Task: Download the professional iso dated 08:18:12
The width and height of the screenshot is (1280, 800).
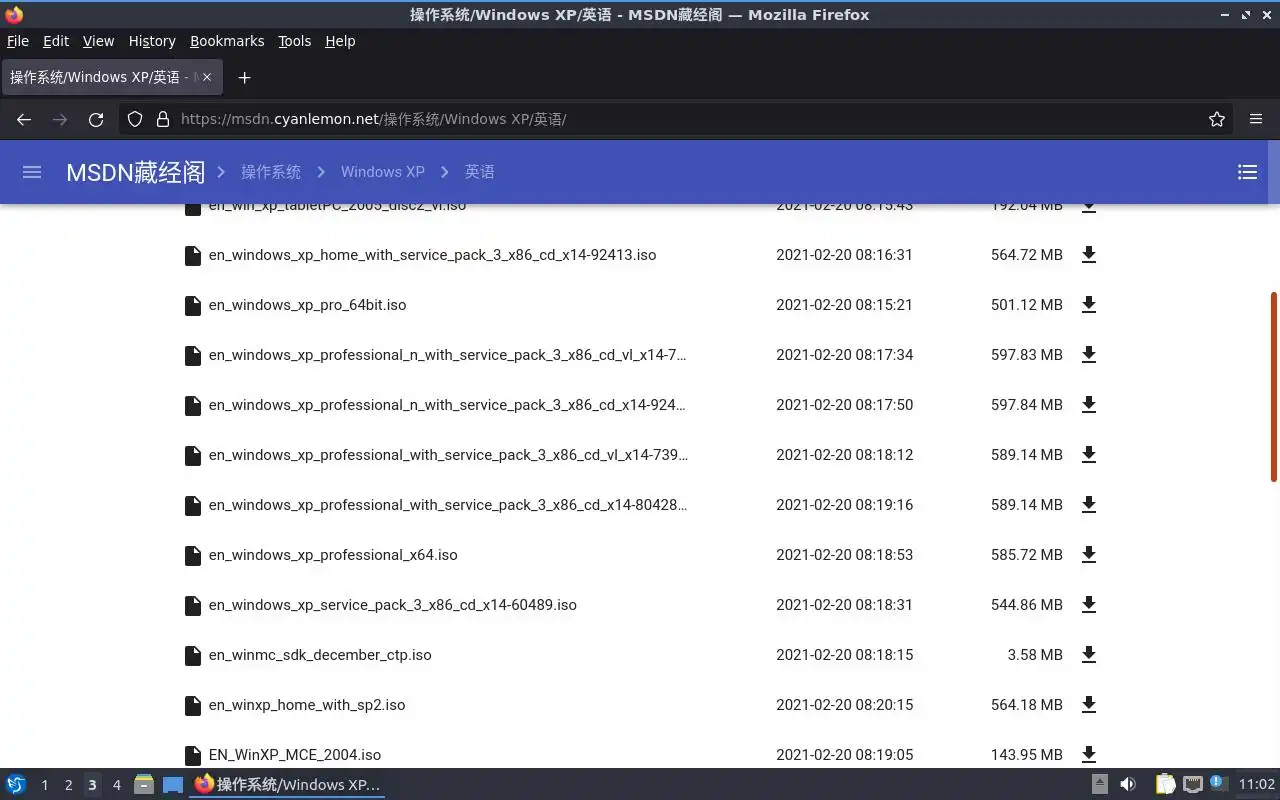Action: pyautogui.click(x=1089, y=455)
